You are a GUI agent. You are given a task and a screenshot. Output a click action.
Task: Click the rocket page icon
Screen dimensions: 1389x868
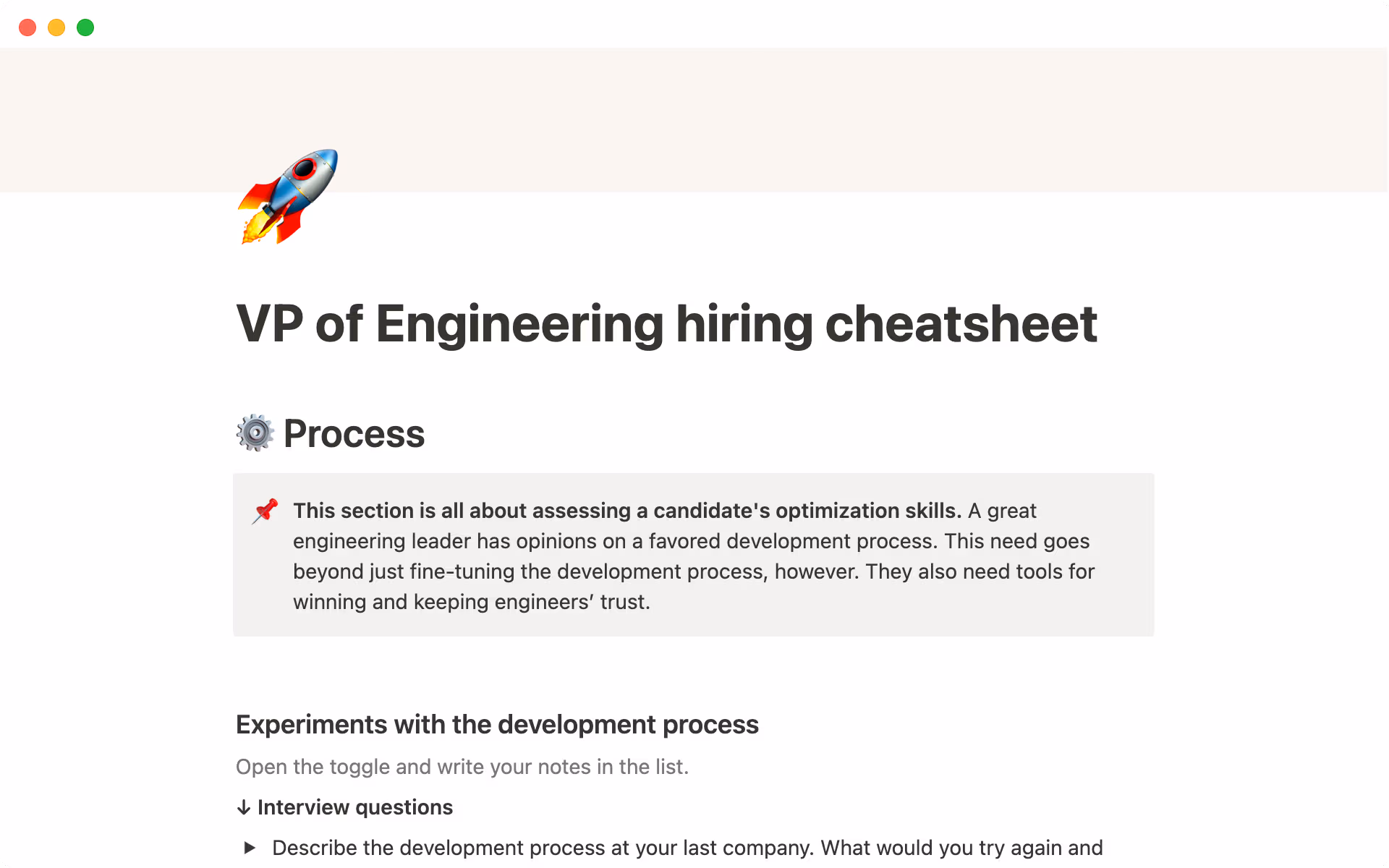click(288, 196)
